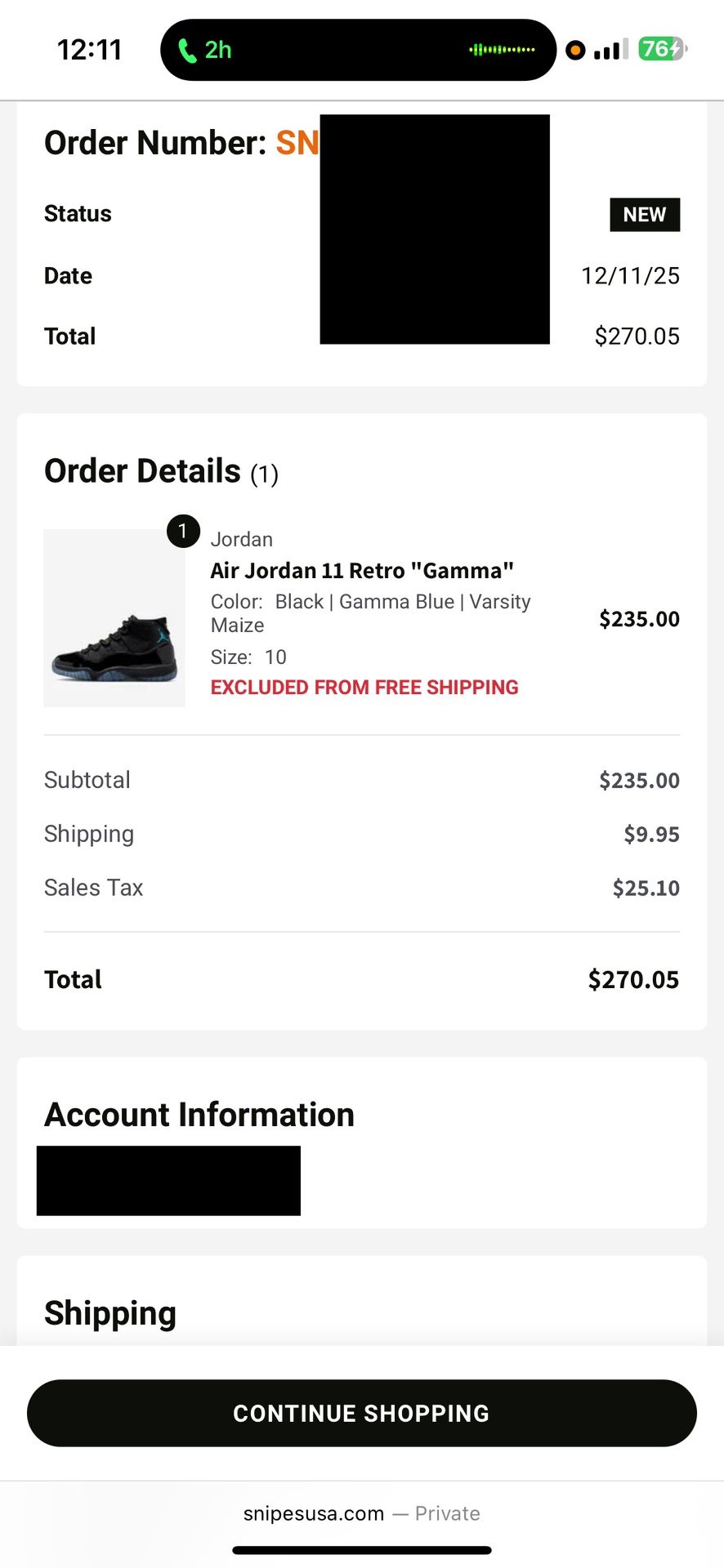Tap the sneaker product thumbnail

pos(114,618)
